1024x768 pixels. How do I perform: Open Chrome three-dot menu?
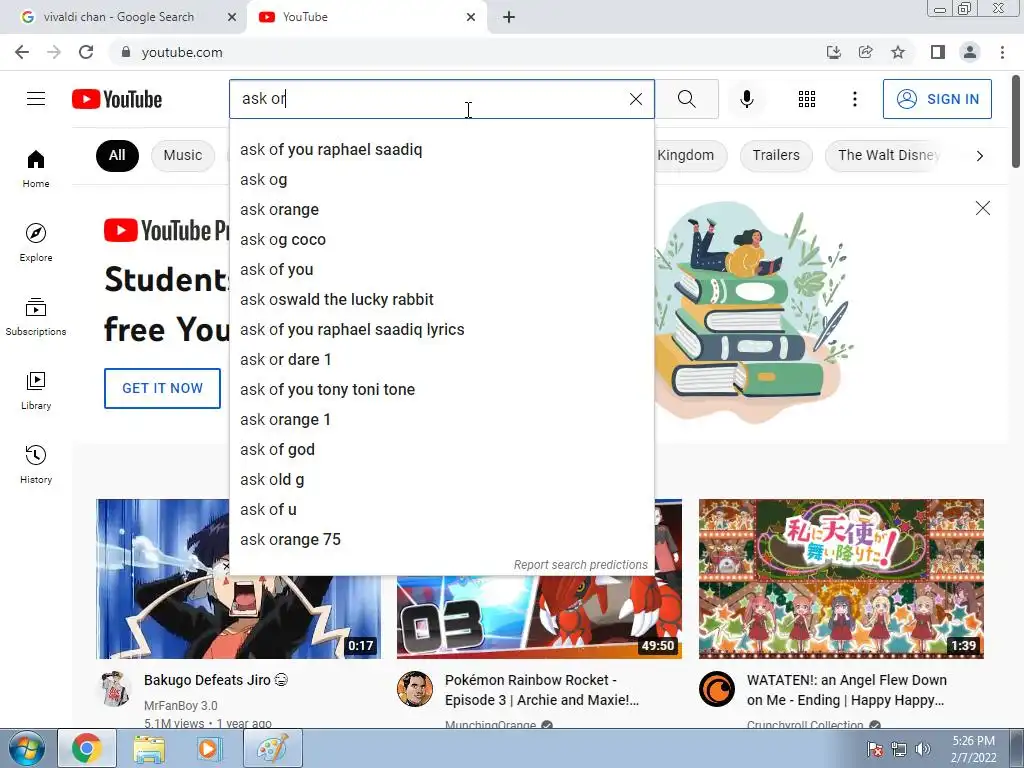click(x=1002, y=52)
